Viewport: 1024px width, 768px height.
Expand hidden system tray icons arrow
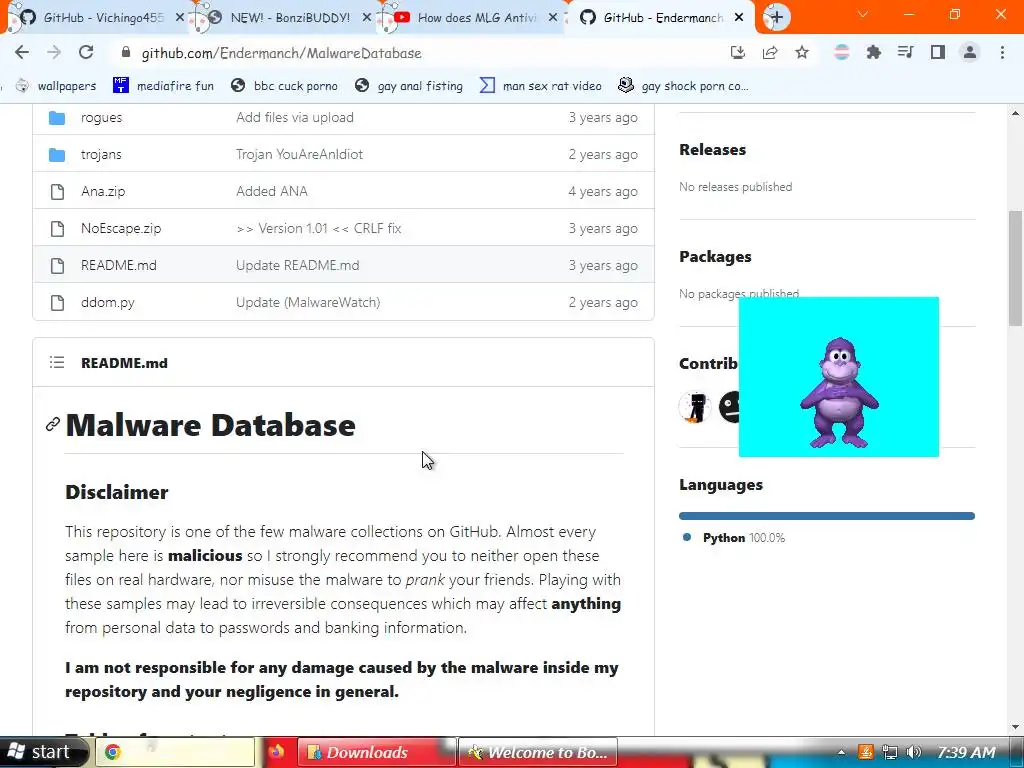coord(841,752)
